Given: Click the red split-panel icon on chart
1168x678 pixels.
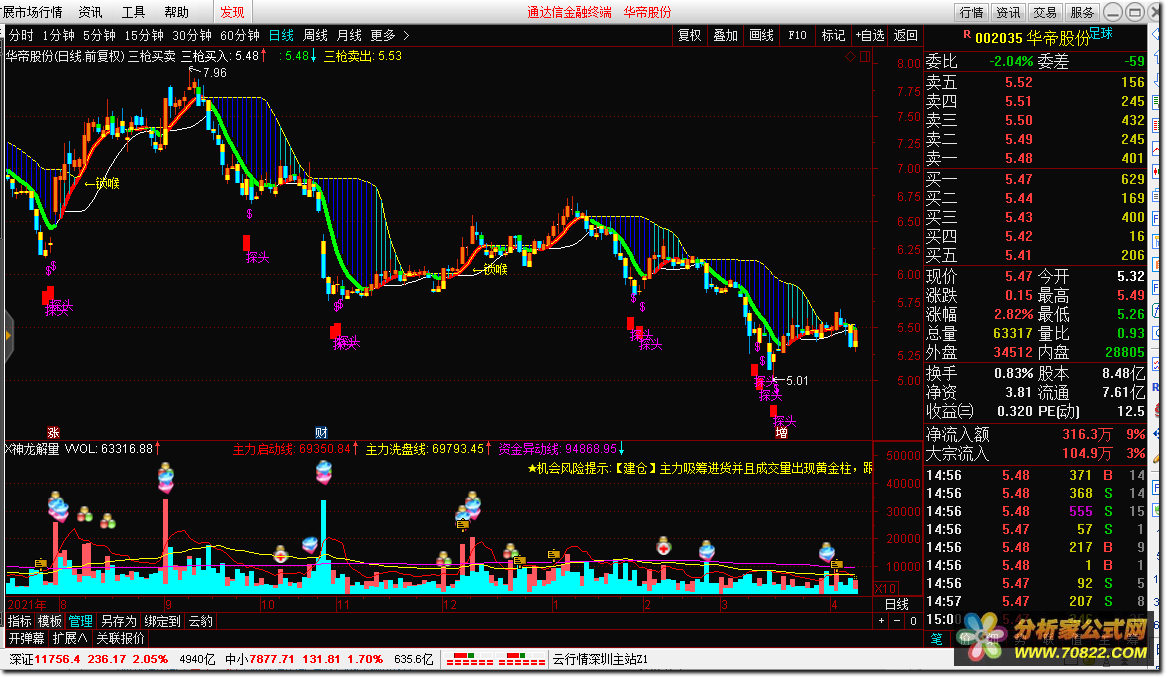Looking at the screenshot, I should [865, 57].
